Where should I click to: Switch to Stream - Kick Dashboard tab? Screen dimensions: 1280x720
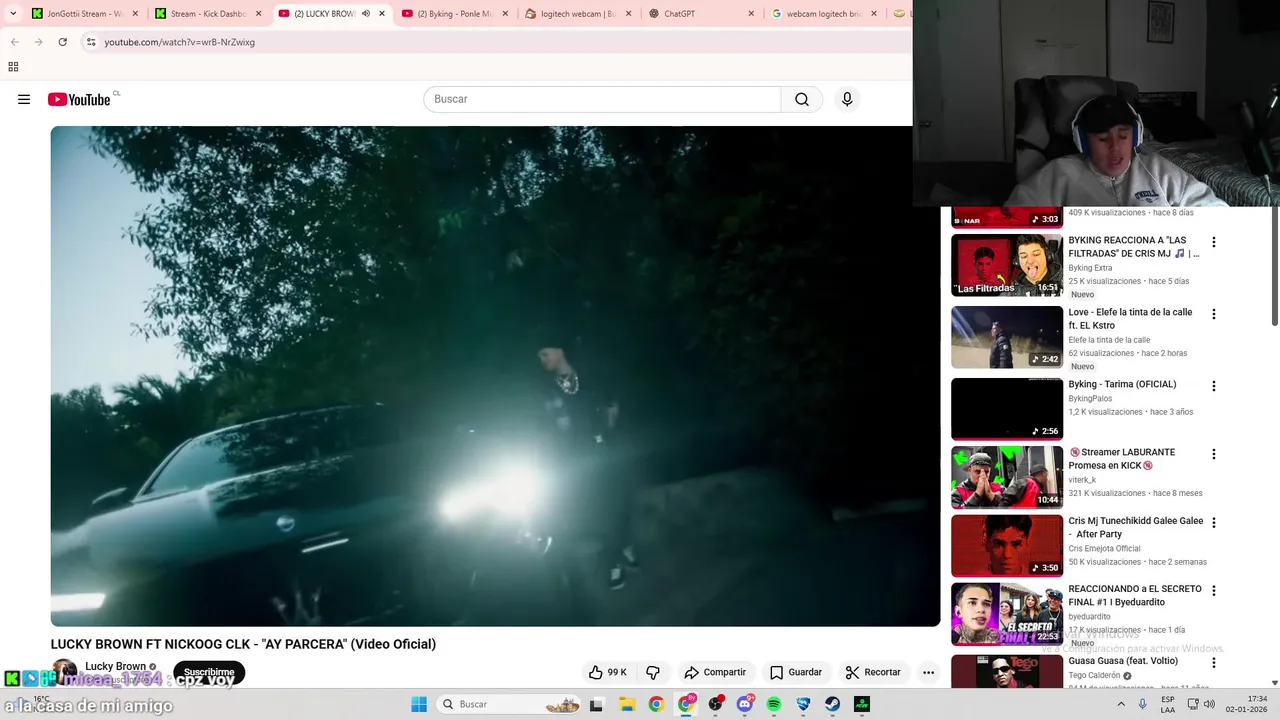click(x=208, y=14)
